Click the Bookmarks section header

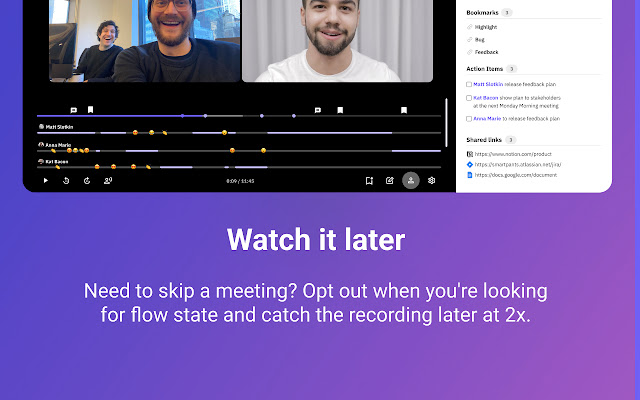coord(482,13)
